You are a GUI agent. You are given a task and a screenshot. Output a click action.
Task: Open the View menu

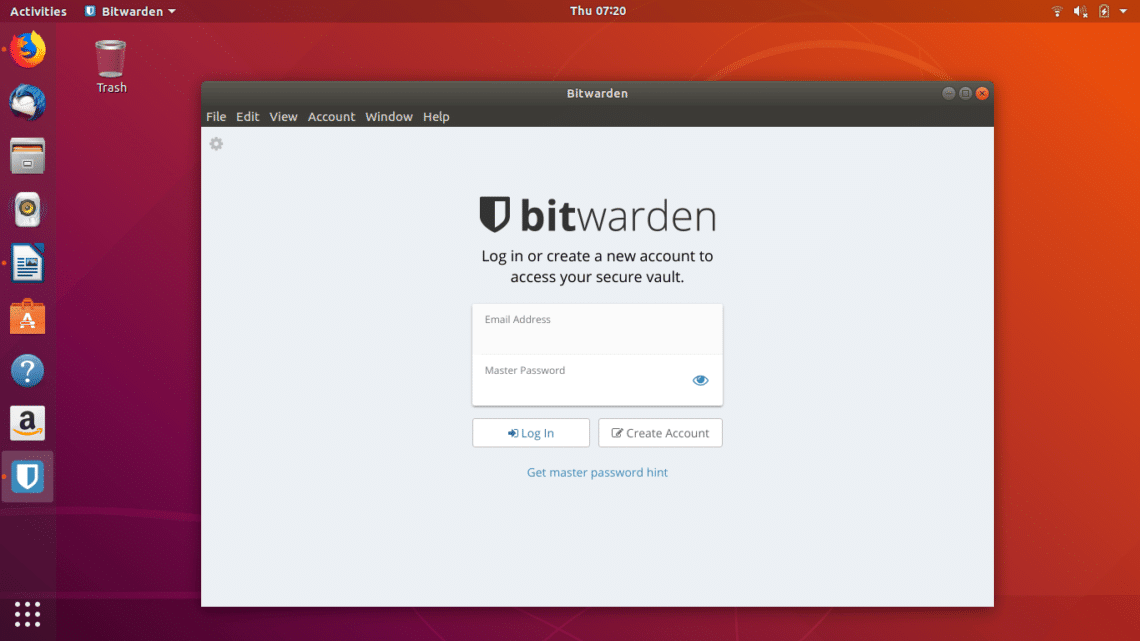(x=283, y=117)
